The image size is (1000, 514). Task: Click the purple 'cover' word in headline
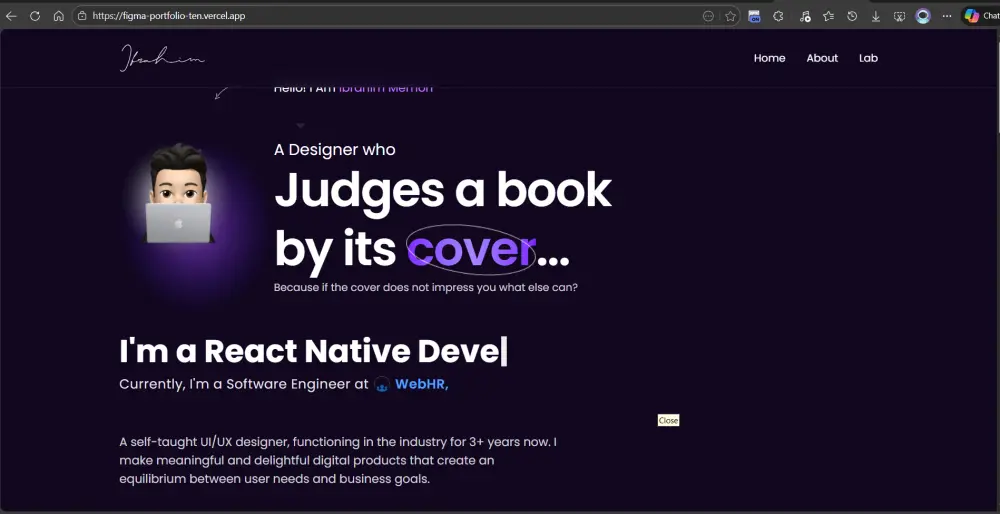pyautogui.click(x=471, y=249)
